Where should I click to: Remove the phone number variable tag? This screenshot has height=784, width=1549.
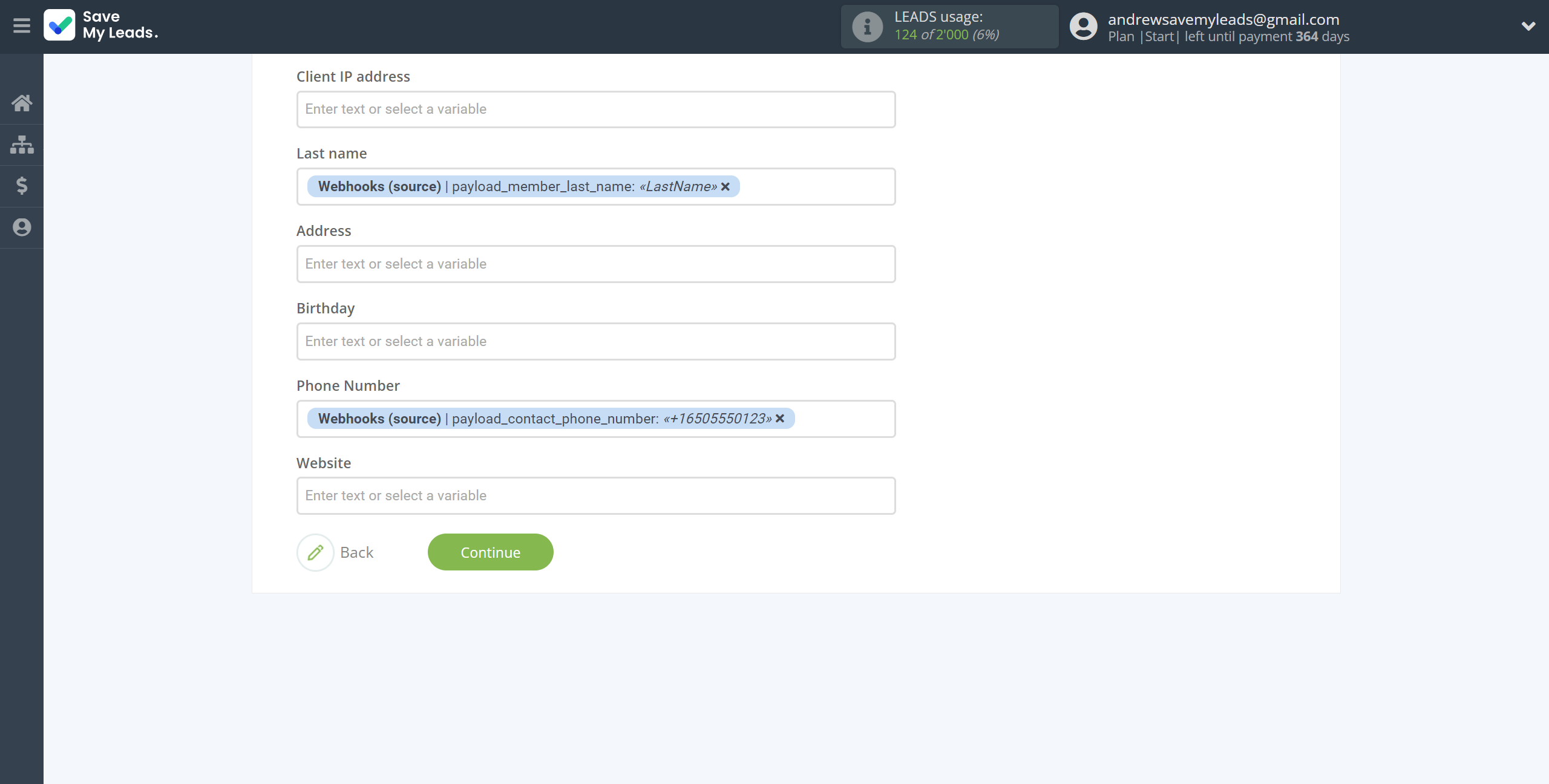tap(780, 419)
